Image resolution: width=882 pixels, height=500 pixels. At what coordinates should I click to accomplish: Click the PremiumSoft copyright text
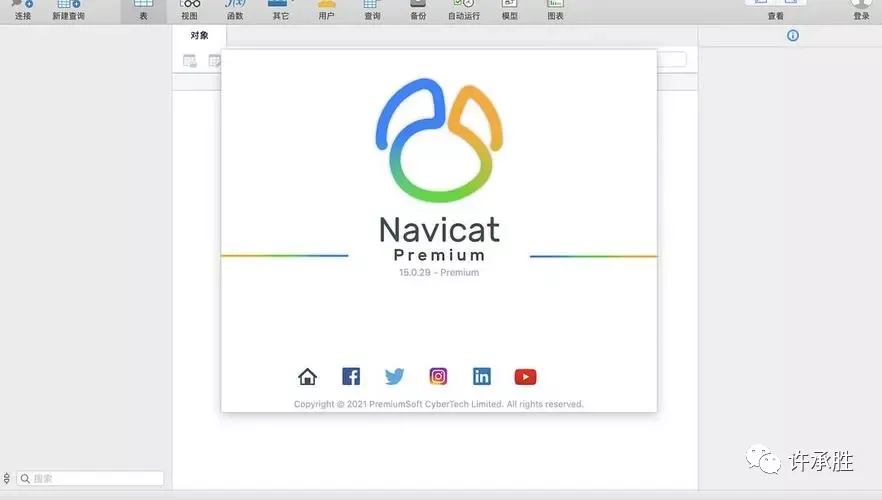pyautogui.click(x=439, y=404)
